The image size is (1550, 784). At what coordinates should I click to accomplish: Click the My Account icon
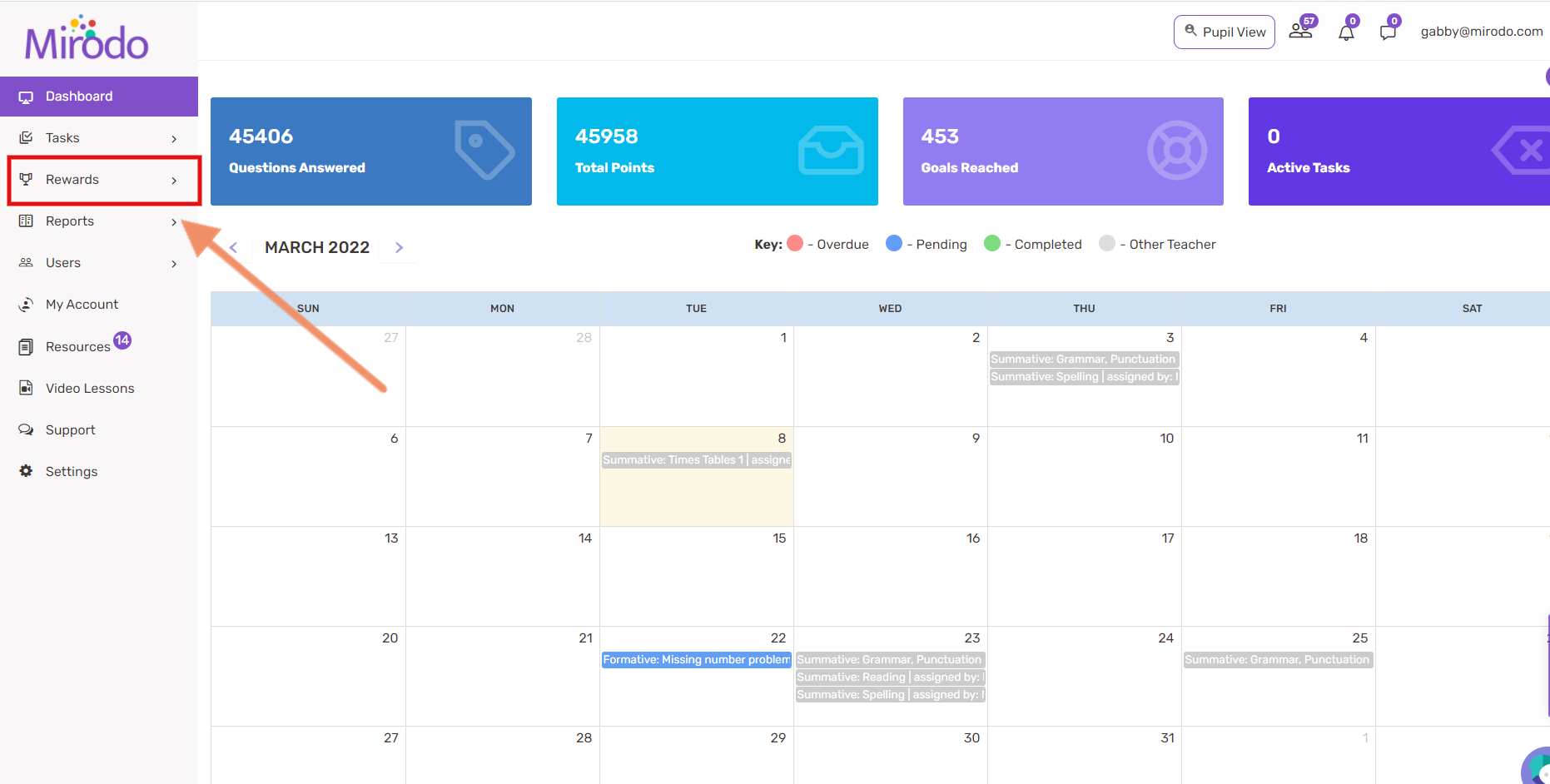point(26,305)
